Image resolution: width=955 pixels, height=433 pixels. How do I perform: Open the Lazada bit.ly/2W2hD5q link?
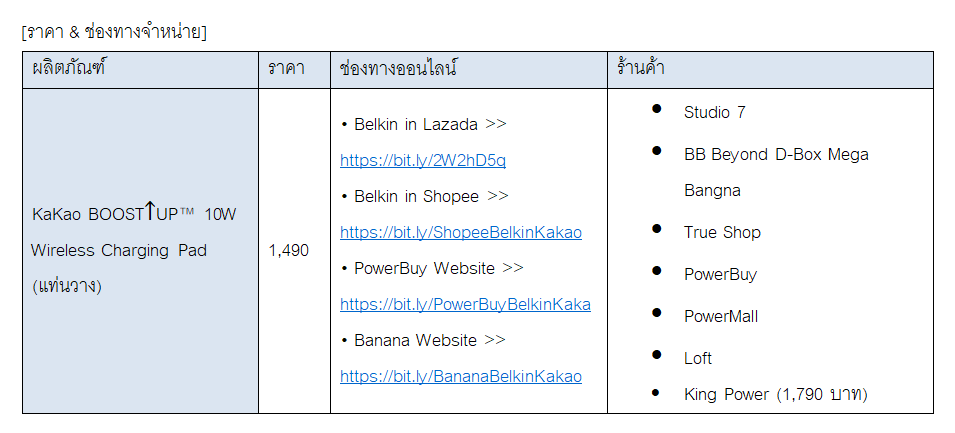[423, 161]
